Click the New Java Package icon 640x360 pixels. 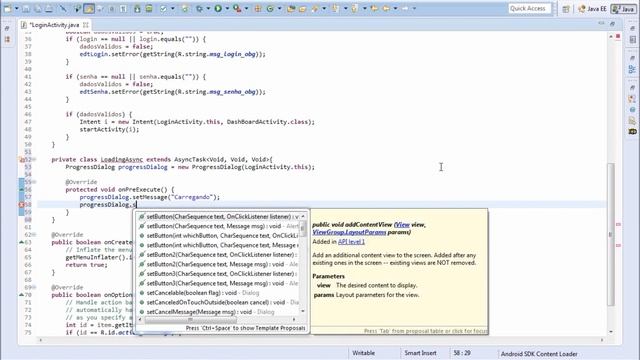click(258, 9)
